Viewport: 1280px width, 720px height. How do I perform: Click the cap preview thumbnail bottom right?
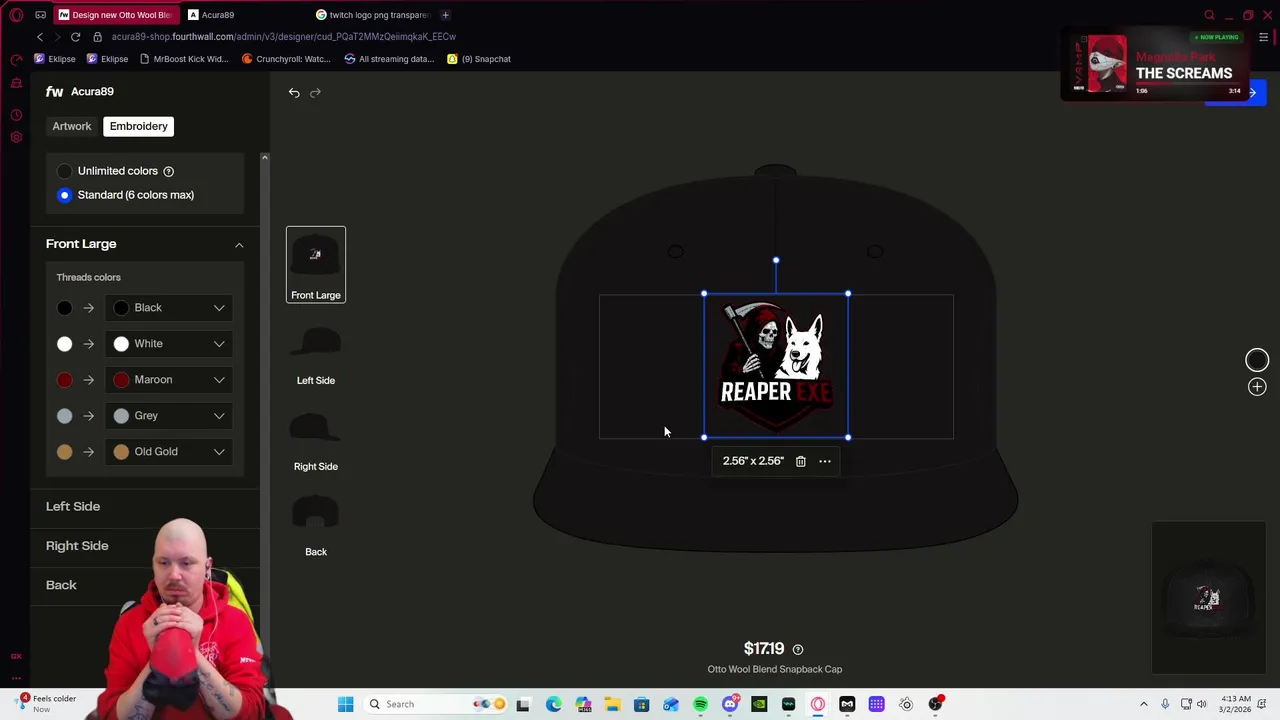1208,598
